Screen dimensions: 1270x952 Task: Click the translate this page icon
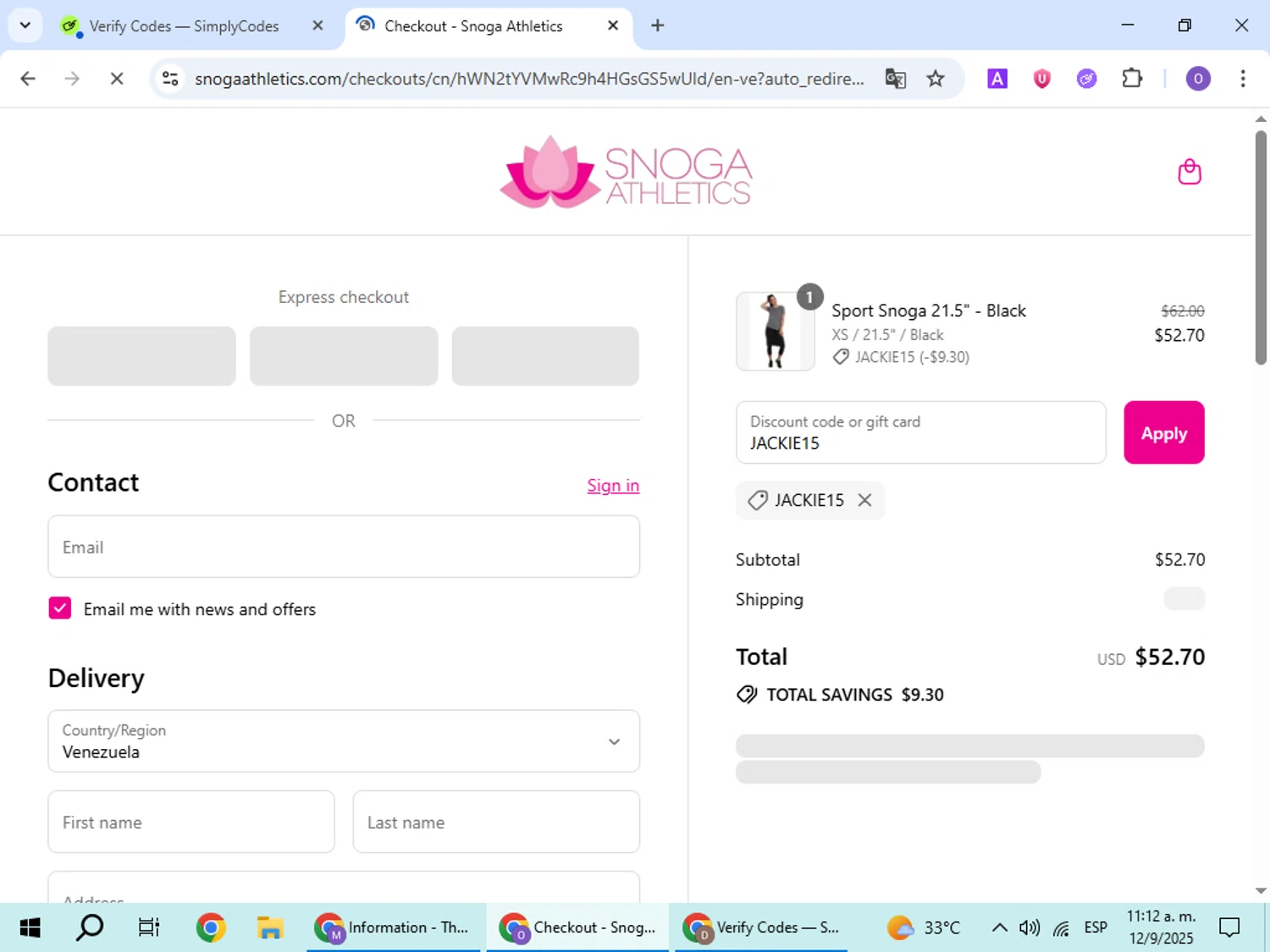[895, 79]
